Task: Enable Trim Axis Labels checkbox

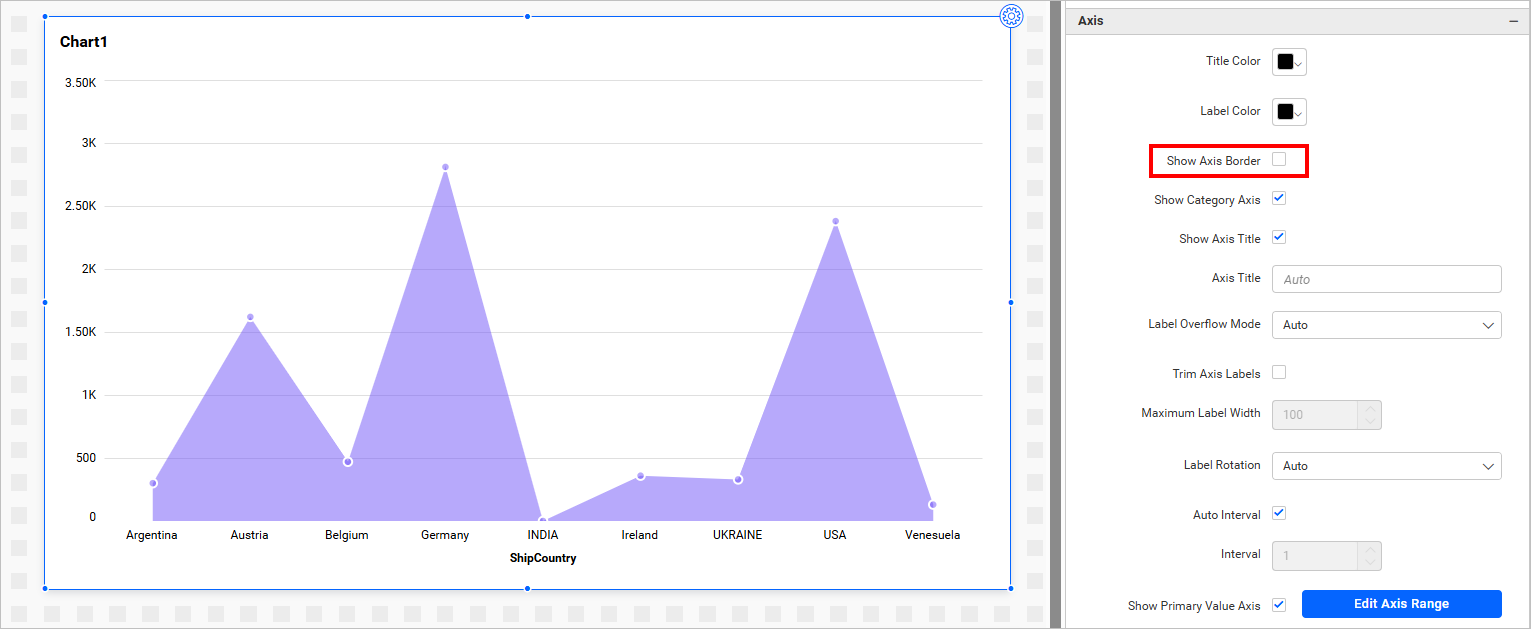Action: [1279, 373]
